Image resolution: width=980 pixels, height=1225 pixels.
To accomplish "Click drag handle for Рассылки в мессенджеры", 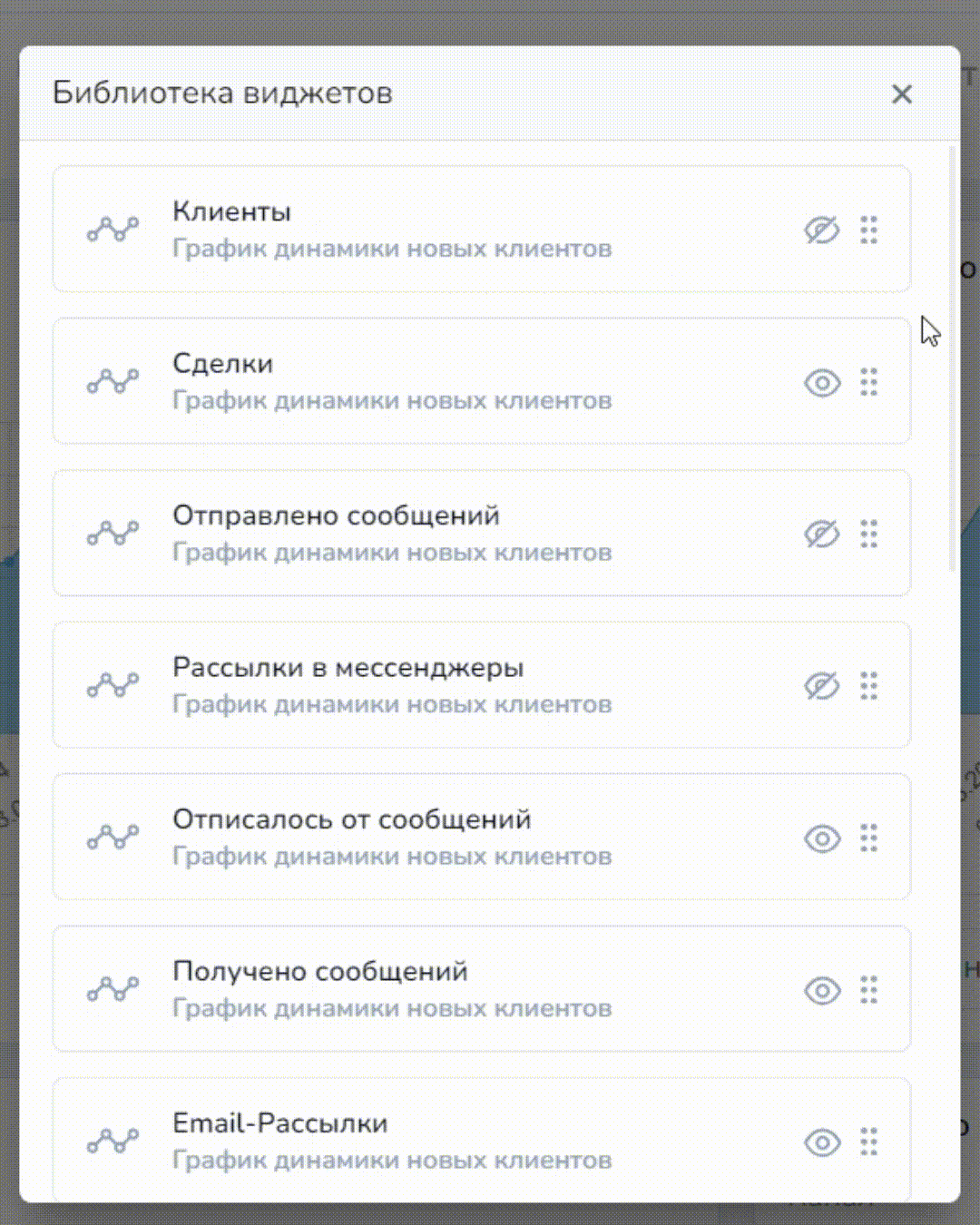I will coord(869,686).
